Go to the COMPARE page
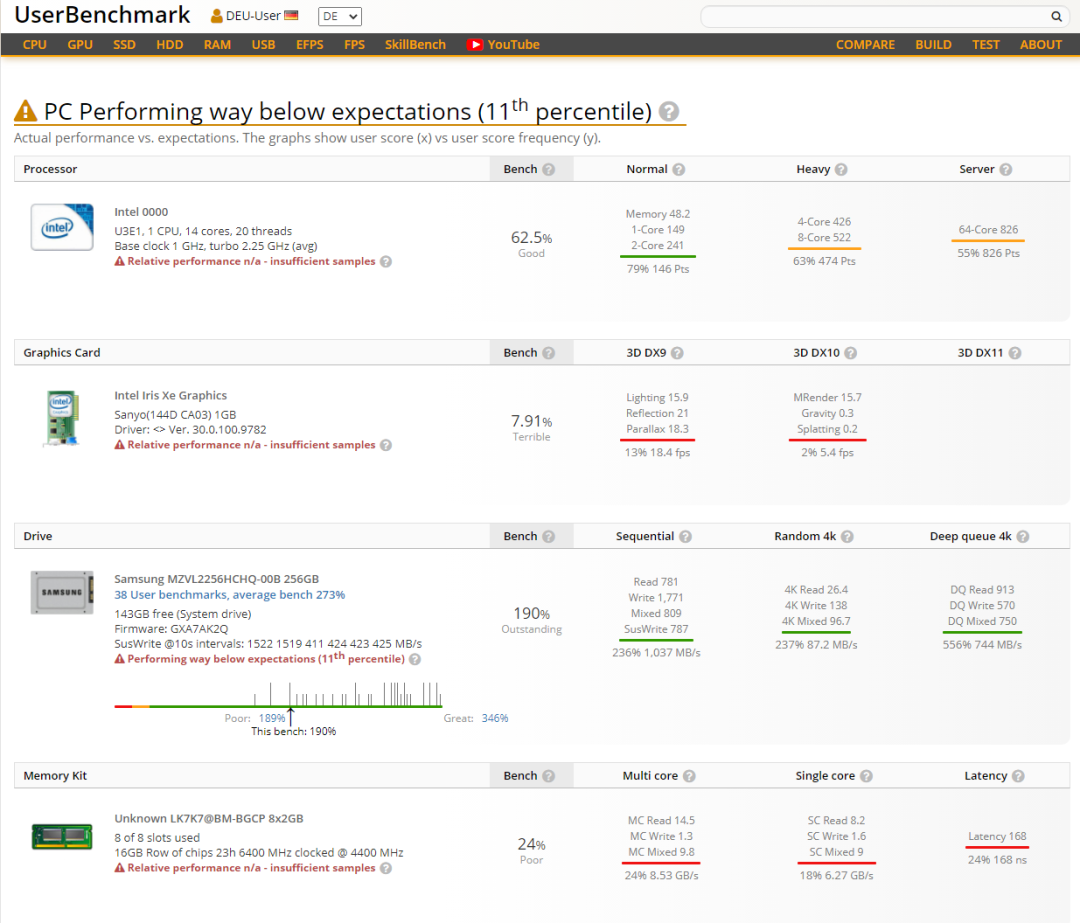Screen dimensions: 1080x923 click(x=865, y=45)
